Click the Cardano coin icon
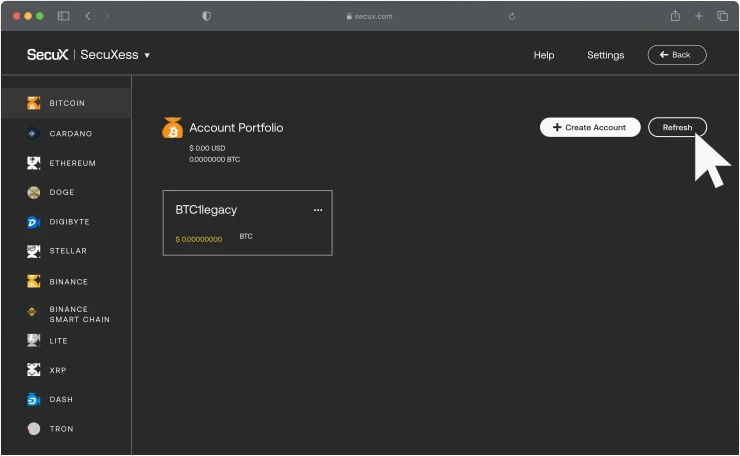Screen dimensions: 740x456 pos(32,134)
